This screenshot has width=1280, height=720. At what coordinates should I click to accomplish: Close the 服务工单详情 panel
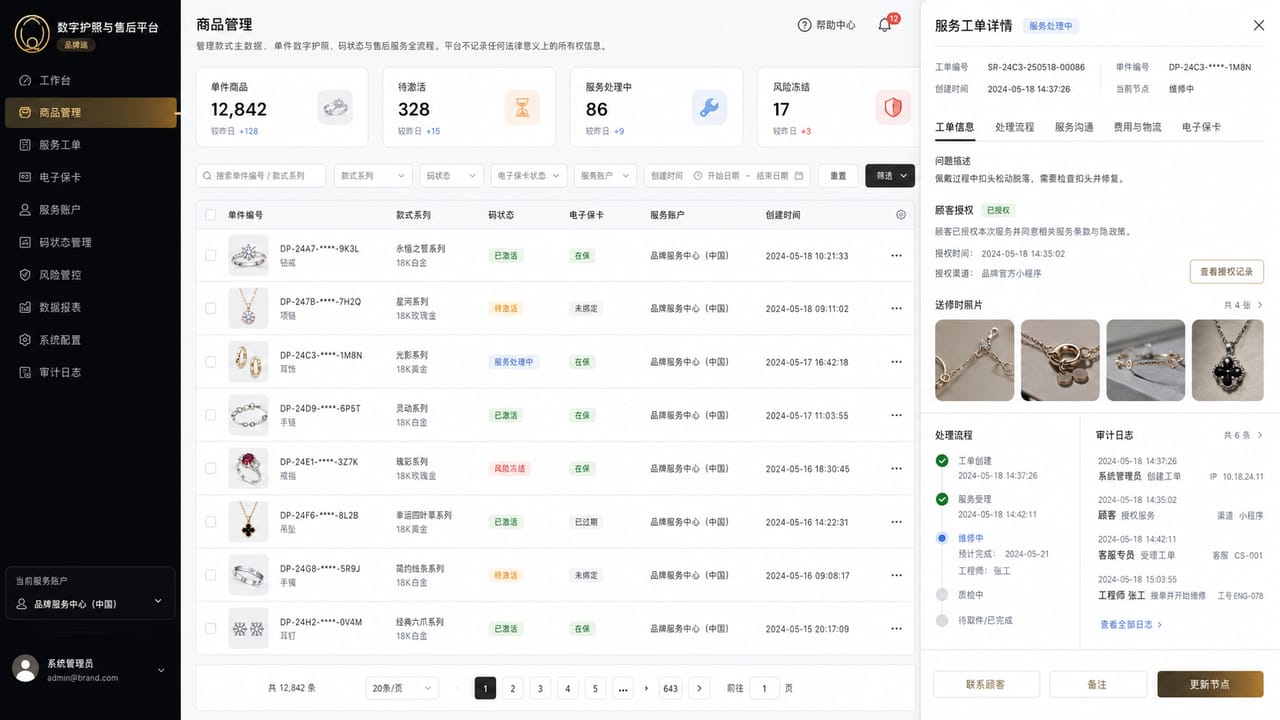tap(1258, 26)
